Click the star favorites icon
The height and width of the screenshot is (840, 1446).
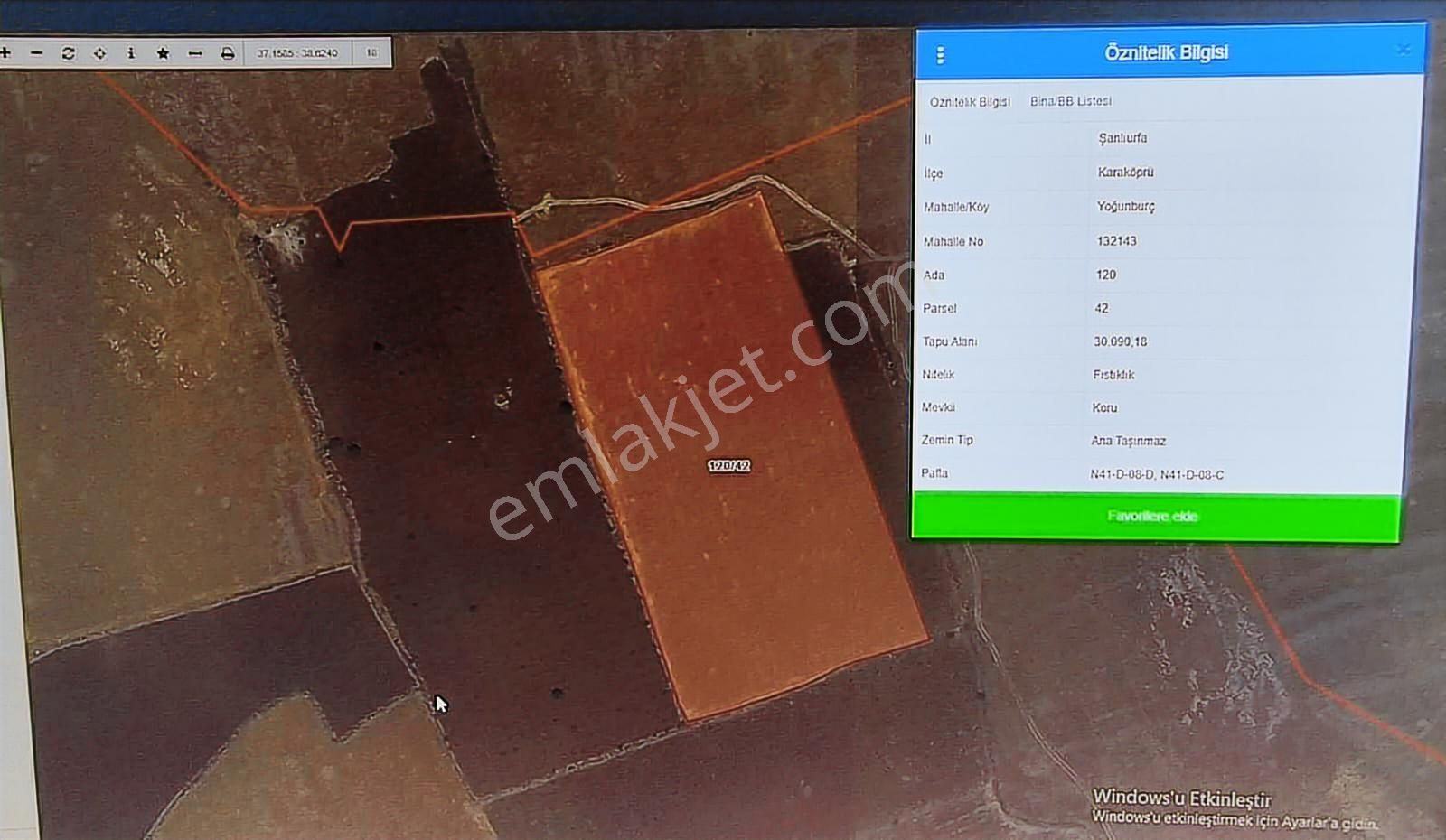point(163,53)
